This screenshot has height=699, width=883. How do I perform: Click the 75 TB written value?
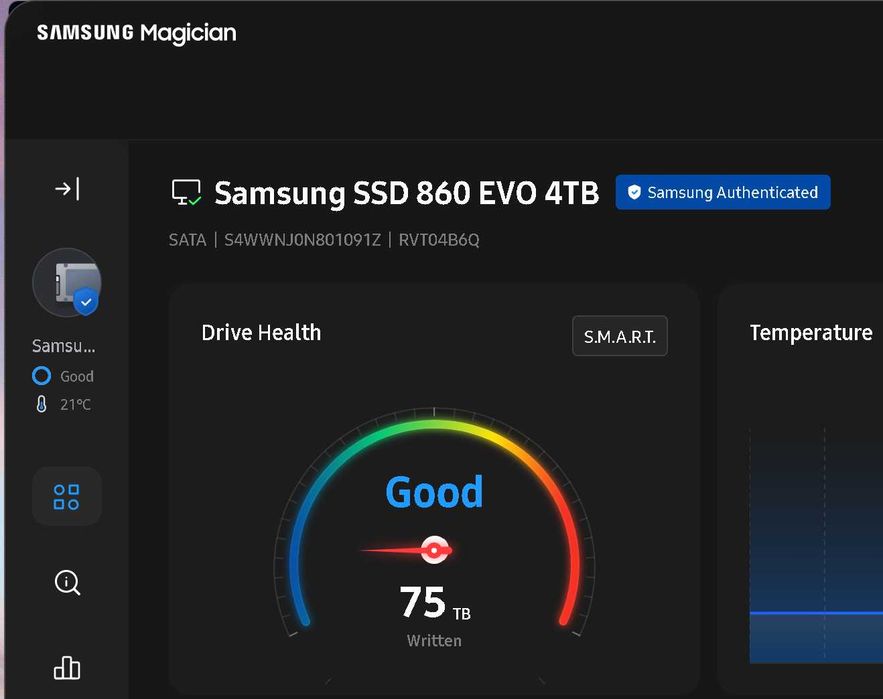[x=435, y=603]
